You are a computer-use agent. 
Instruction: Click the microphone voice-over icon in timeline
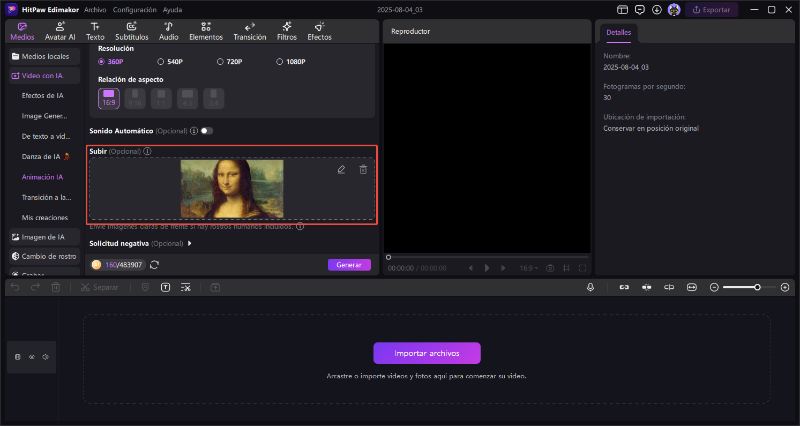coord(591,287)
